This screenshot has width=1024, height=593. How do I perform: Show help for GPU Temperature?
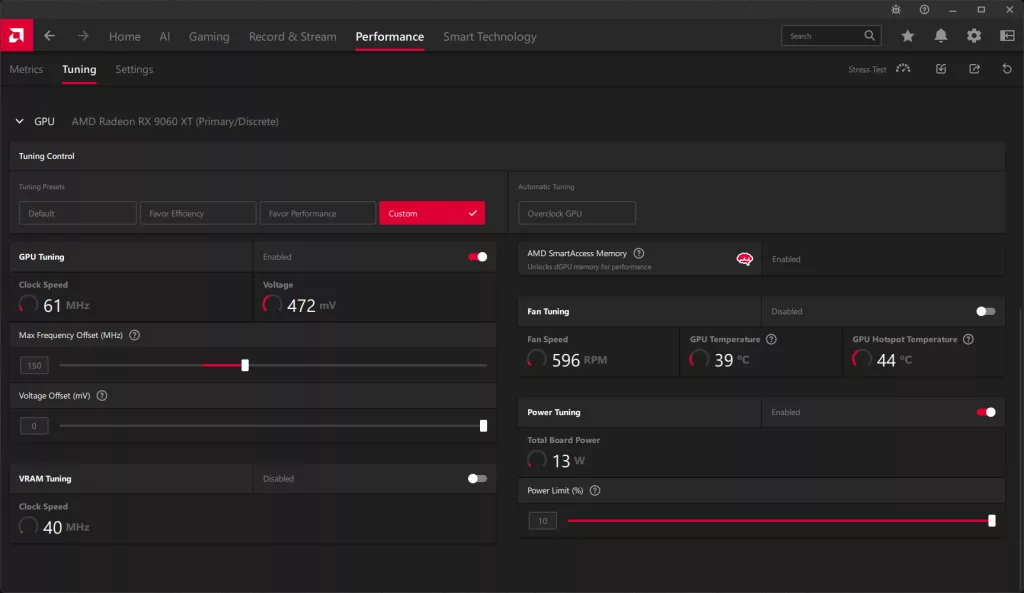click(771, 340)
